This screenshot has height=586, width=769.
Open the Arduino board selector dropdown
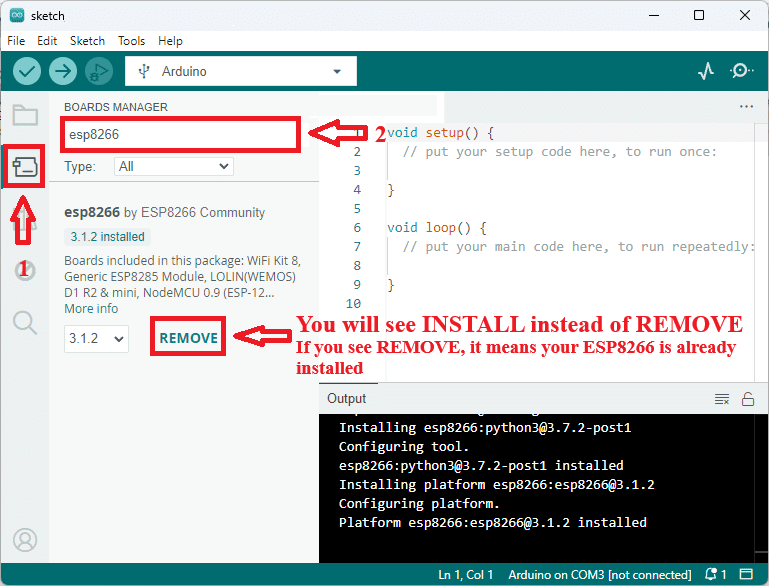pos(241,72)
